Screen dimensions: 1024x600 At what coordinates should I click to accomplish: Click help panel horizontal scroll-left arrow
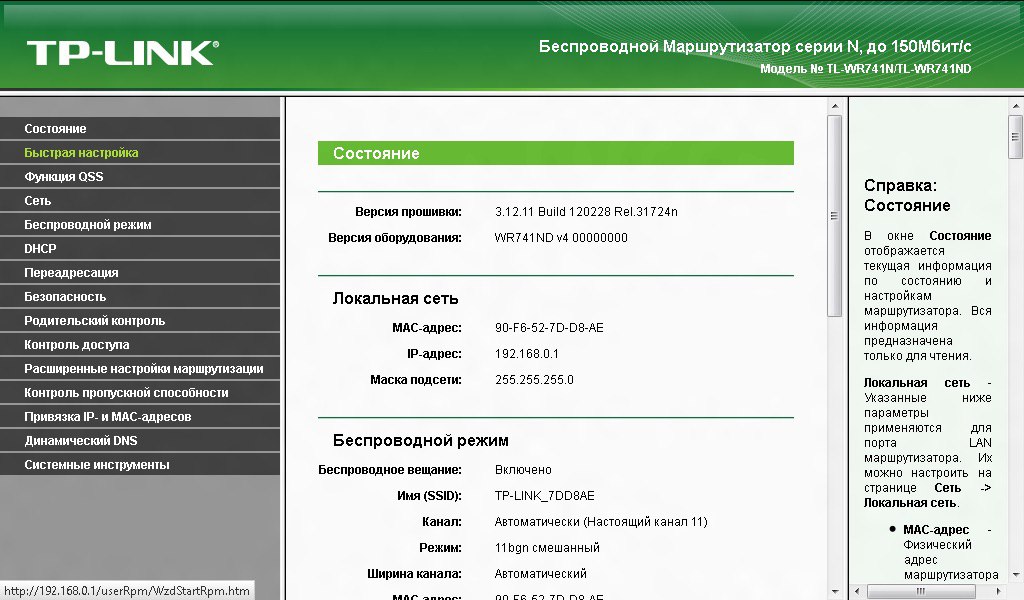click(x=857, y=592)
